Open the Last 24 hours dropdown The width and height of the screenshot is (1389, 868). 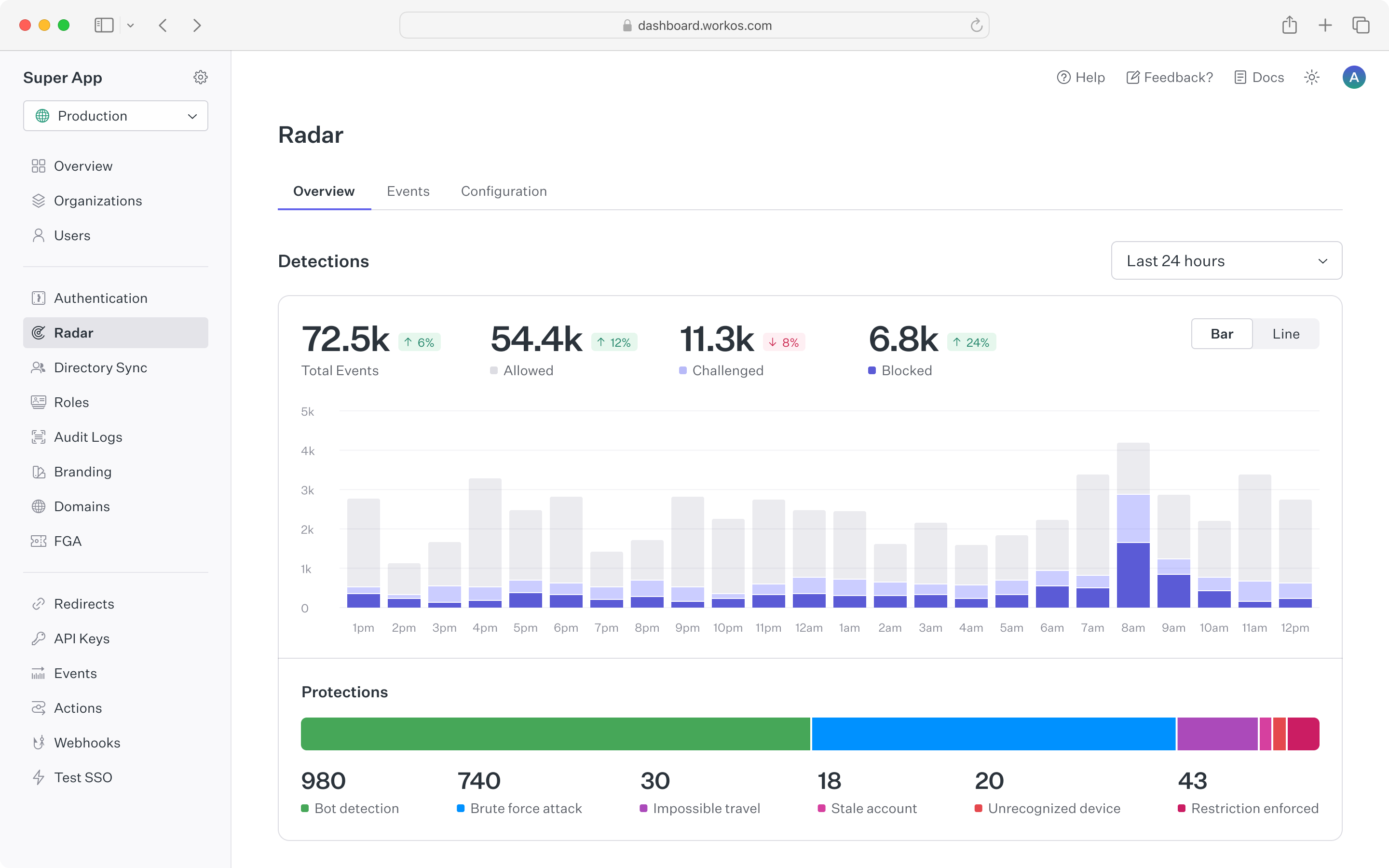click(x=1226, y=260)
